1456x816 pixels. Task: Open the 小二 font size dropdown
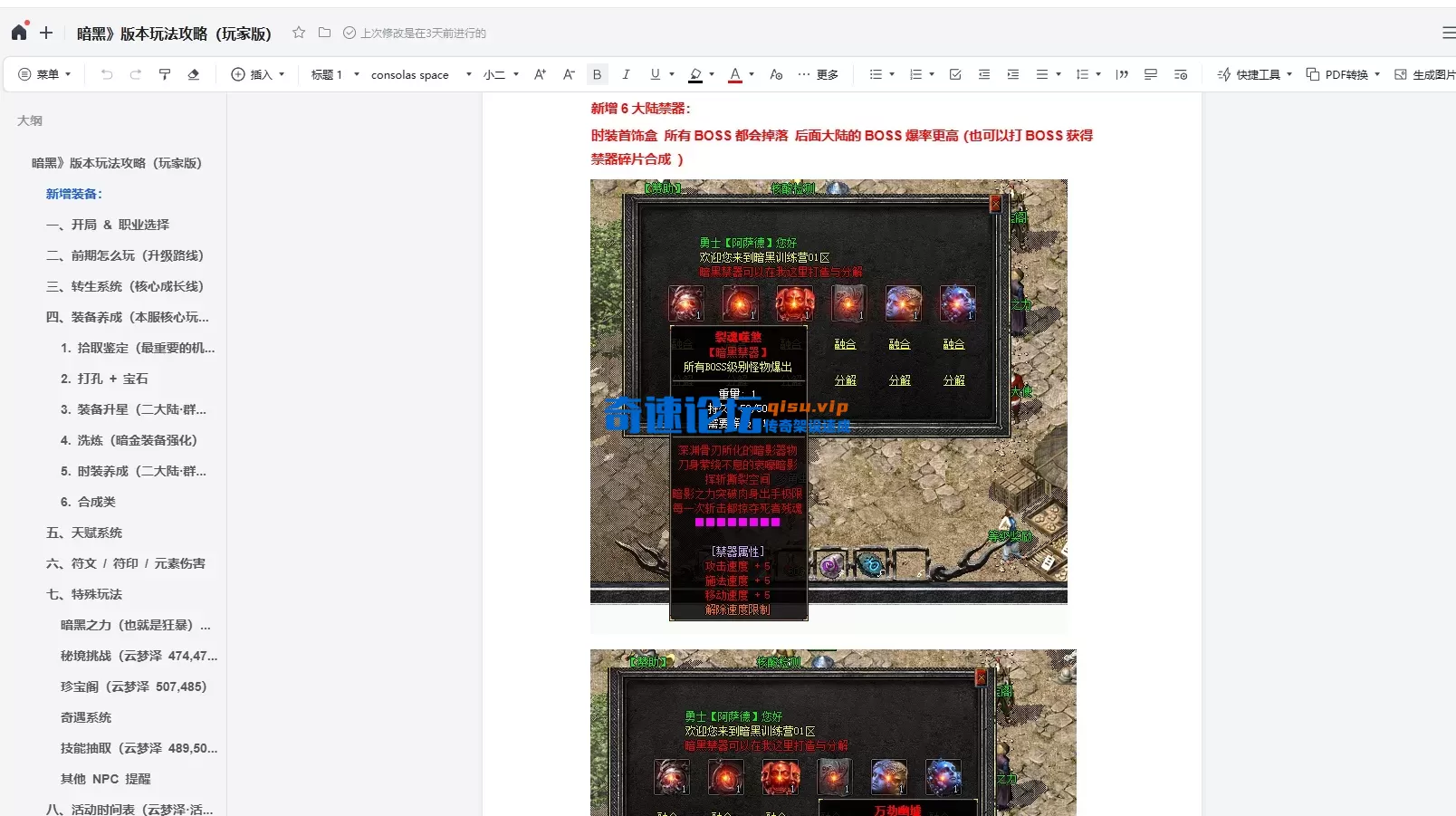pyautogui.click(x=501, y=74)
